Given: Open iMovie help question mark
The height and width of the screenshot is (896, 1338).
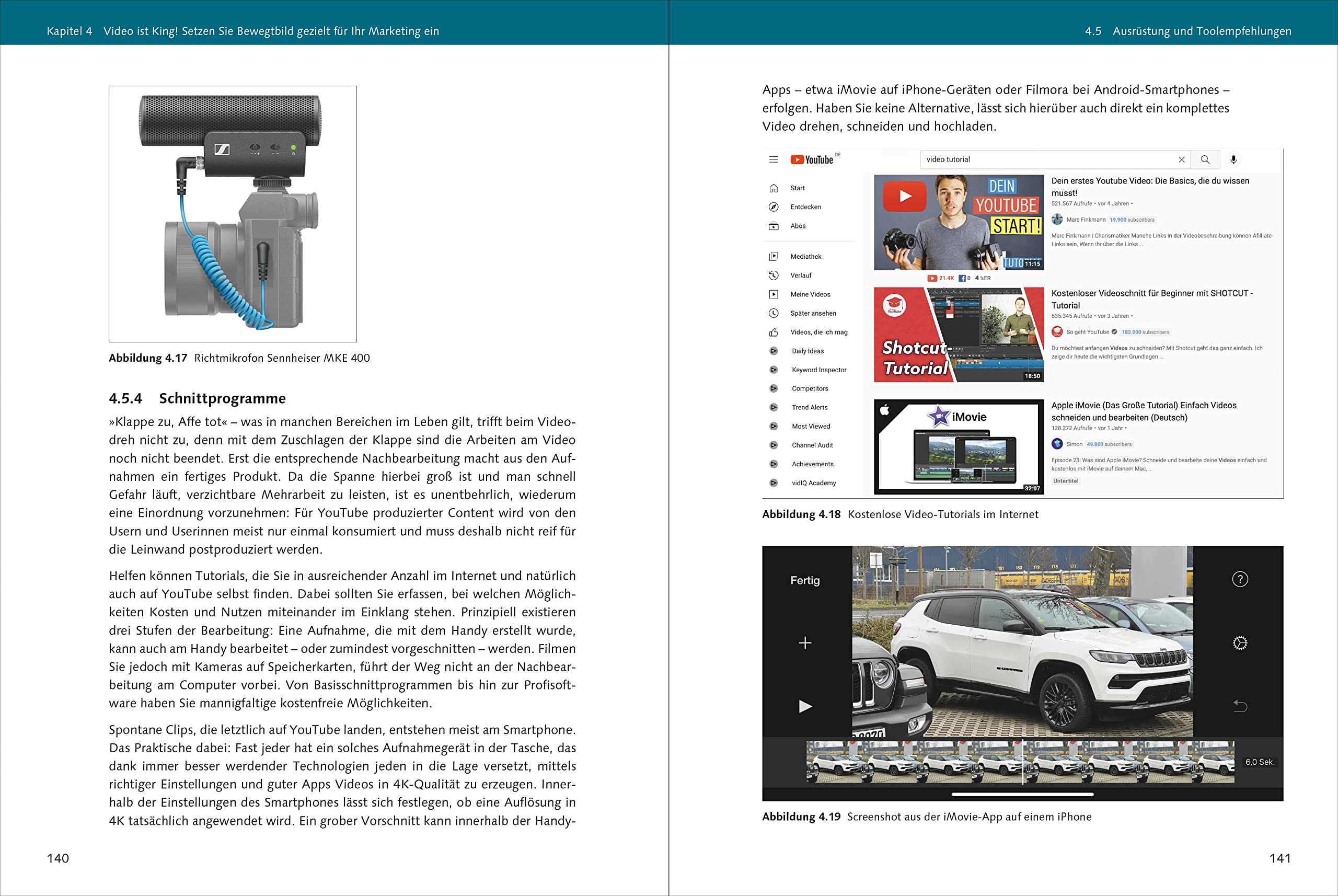Looking at the screenshot, I should (1240, 579).
